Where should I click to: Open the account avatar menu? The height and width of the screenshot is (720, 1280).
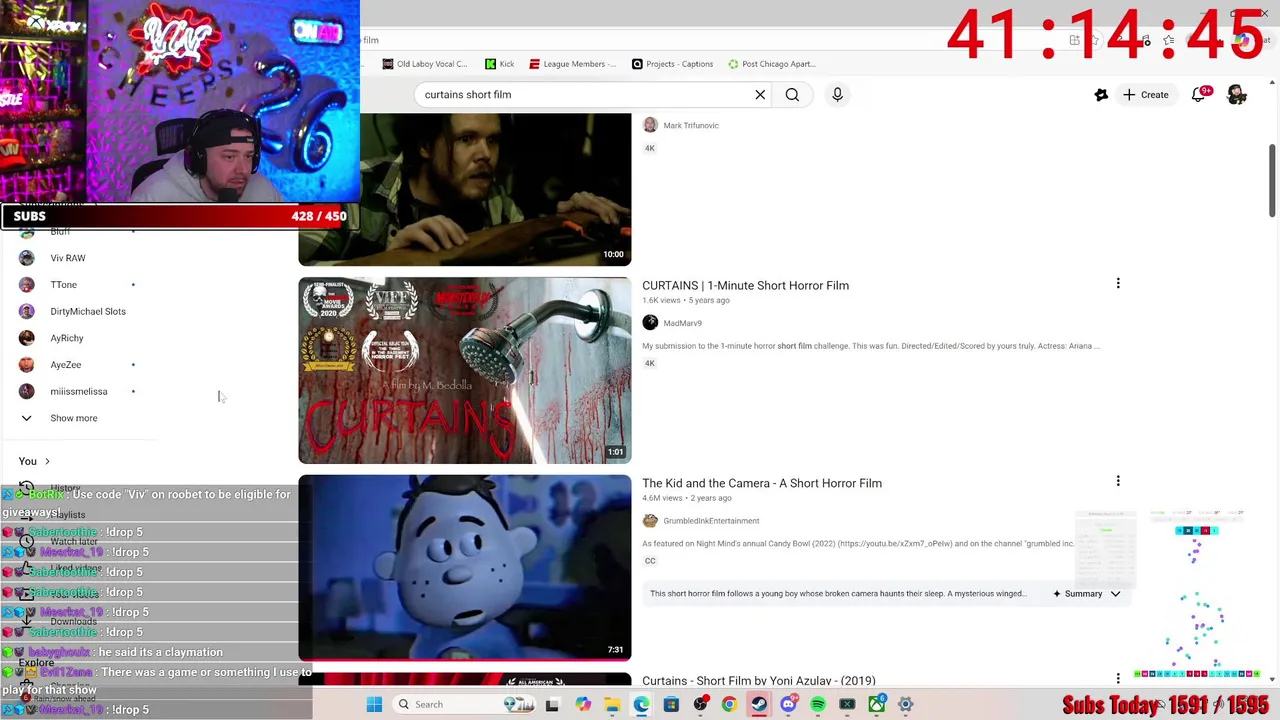pos(1237,95)
